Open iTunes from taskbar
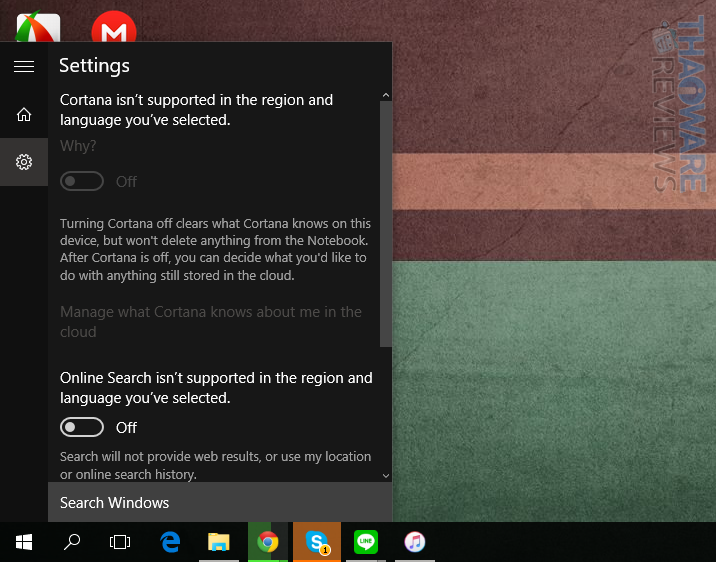This screenshot has width=716, height=562. (415, 542)
